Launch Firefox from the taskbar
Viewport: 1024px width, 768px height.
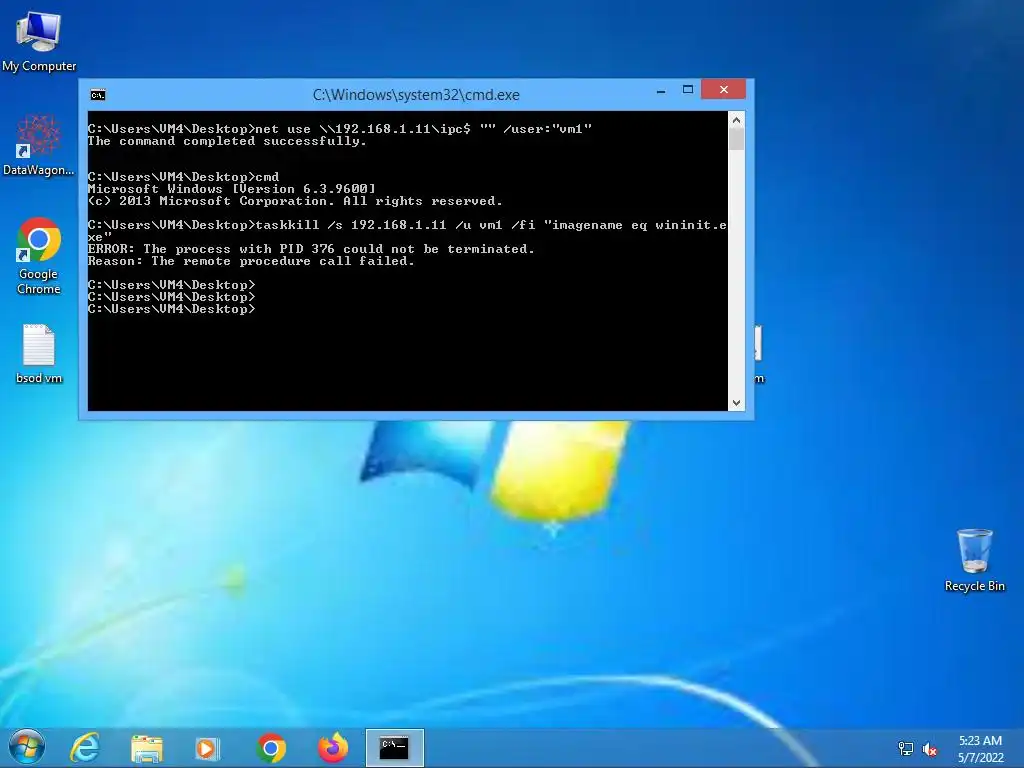click(x=333, y=748)
